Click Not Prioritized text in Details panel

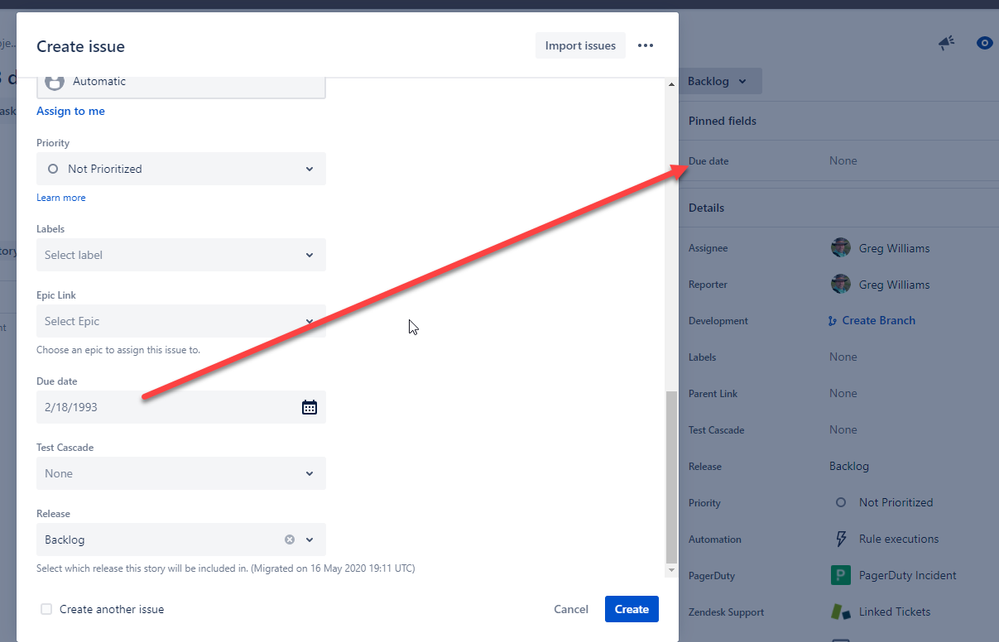point(896,503)
